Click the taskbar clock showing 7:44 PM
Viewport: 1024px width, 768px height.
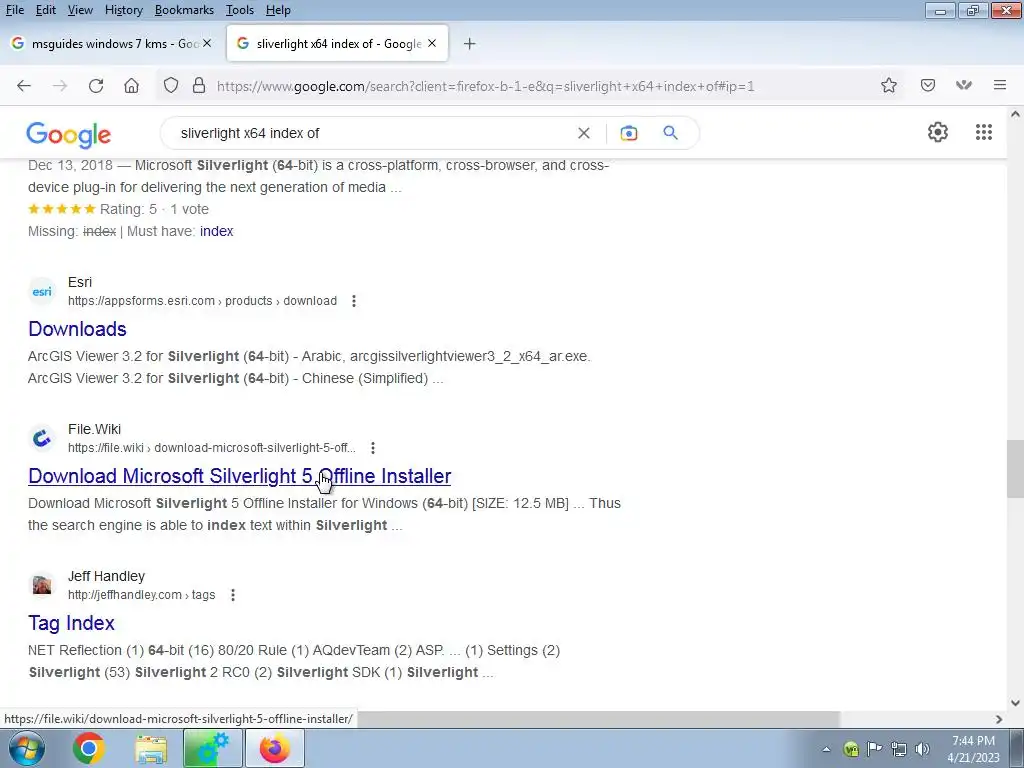[x=973, y=748]
